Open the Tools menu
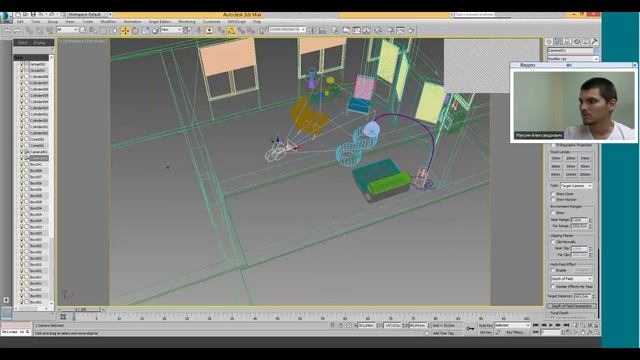Viewport: 640px width, 360px height. click(36, 22)
